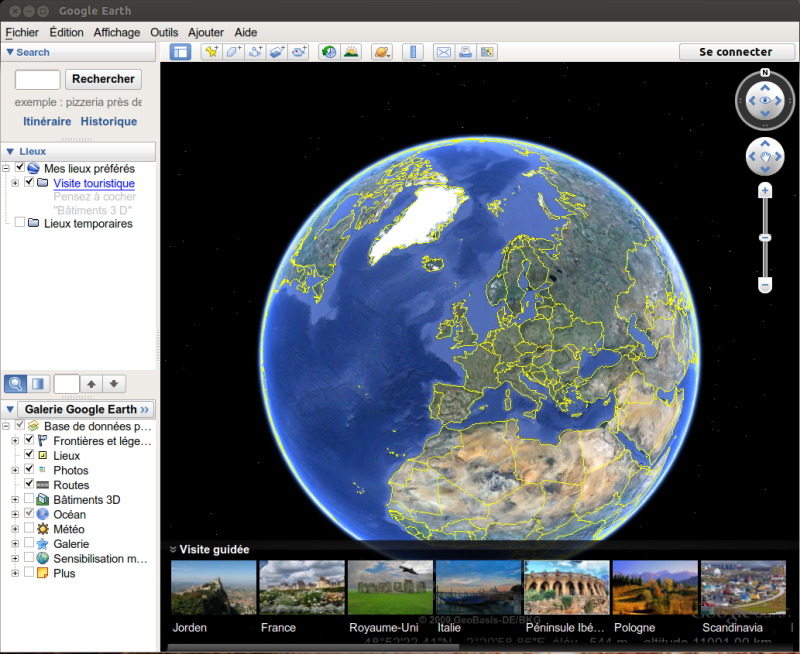The width and height of the screenshot is (800, 654).
Task: Click the Rechercher button
Action: click(x=104, y=79)
